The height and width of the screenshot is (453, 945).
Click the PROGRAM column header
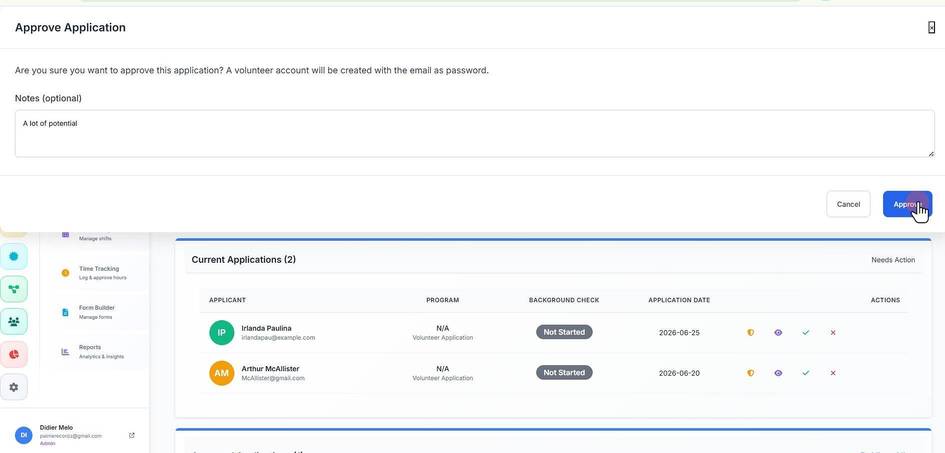point(442,300)
